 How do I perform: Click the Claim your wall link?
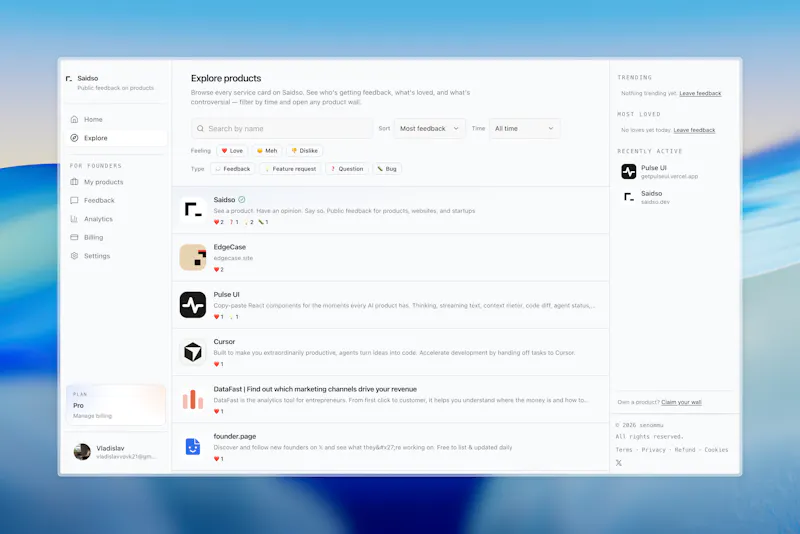click(x=681, y=402)
